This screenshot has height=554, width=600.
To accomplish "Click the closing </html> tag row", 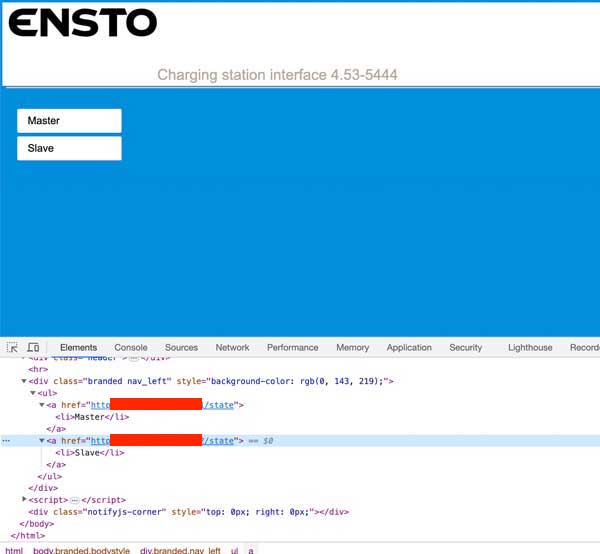I will 28,536.
